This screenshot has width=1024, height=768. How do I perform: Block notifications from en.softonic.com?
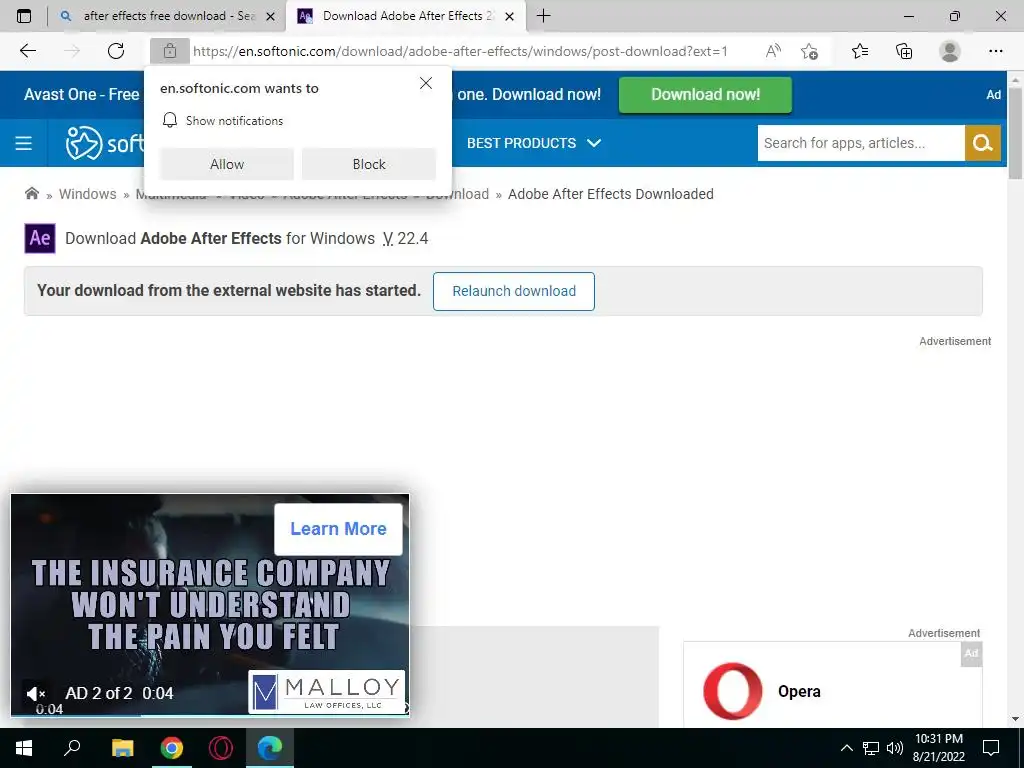click(x=369, y=164)
